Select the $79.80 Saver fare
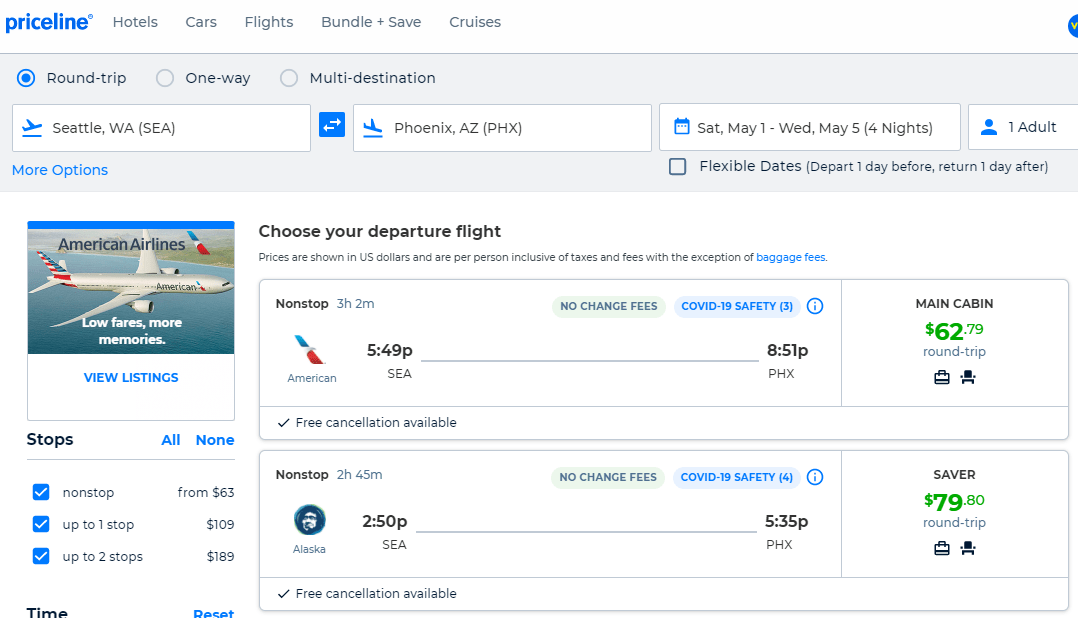 coord(954,514)
